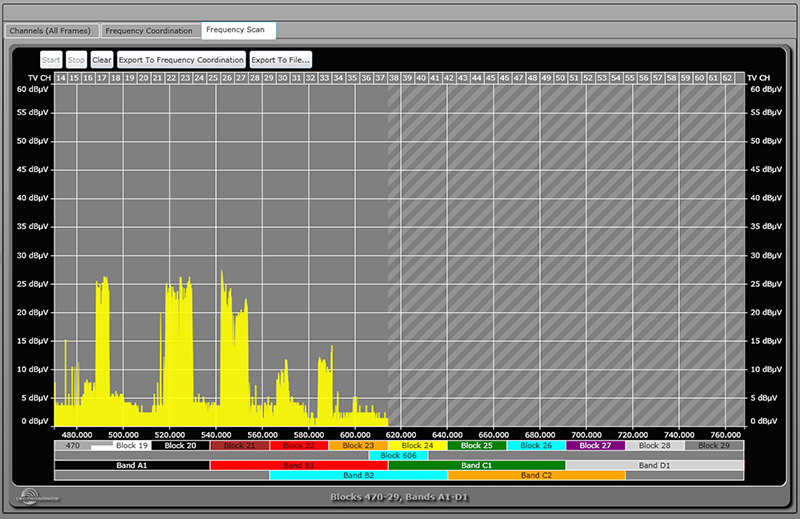Select the black Band A1 bar
This screenshot has width=800, height=519.
(131, 465)
